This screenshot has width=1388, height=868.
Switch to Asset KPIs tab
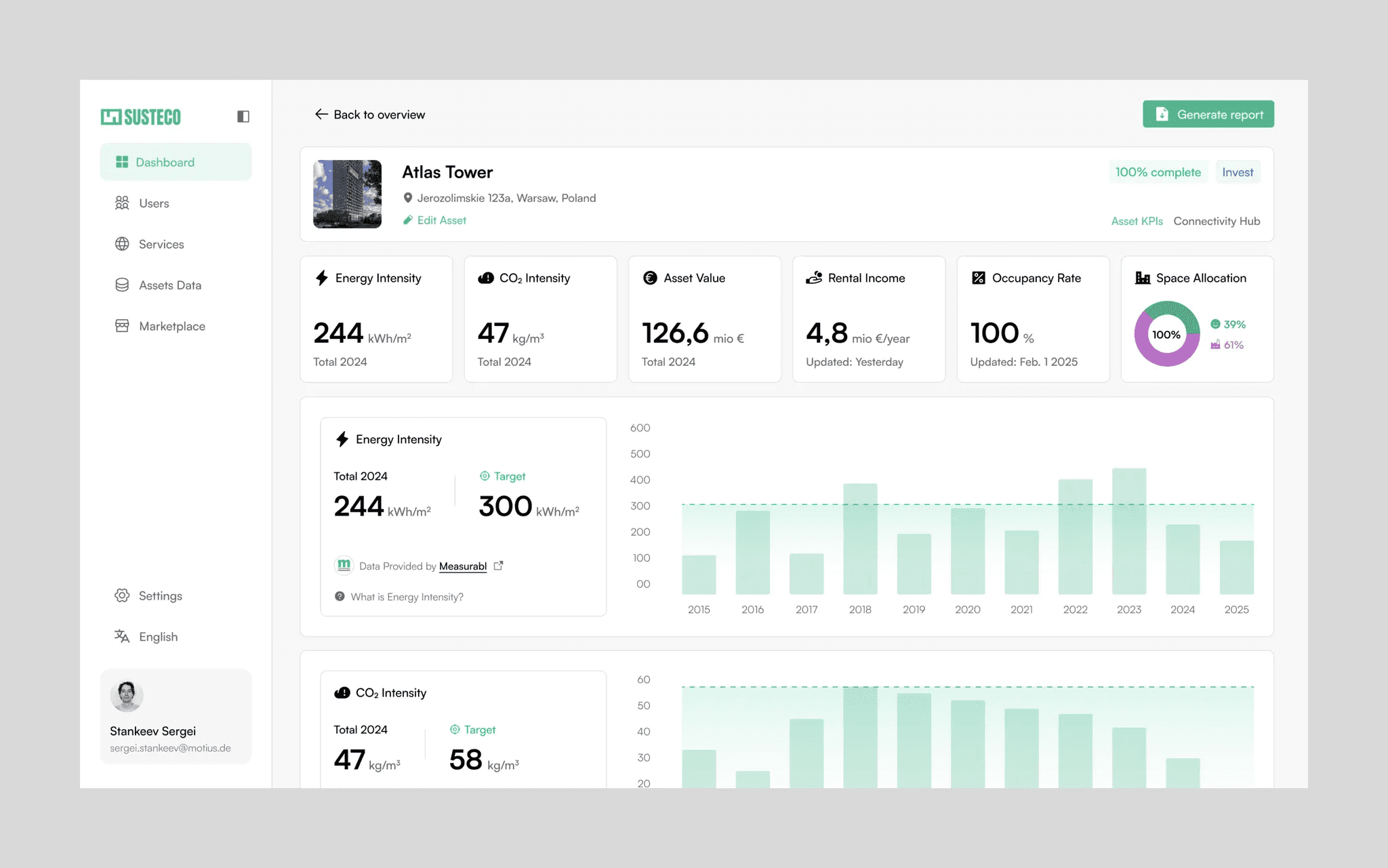click(1137, 221)
